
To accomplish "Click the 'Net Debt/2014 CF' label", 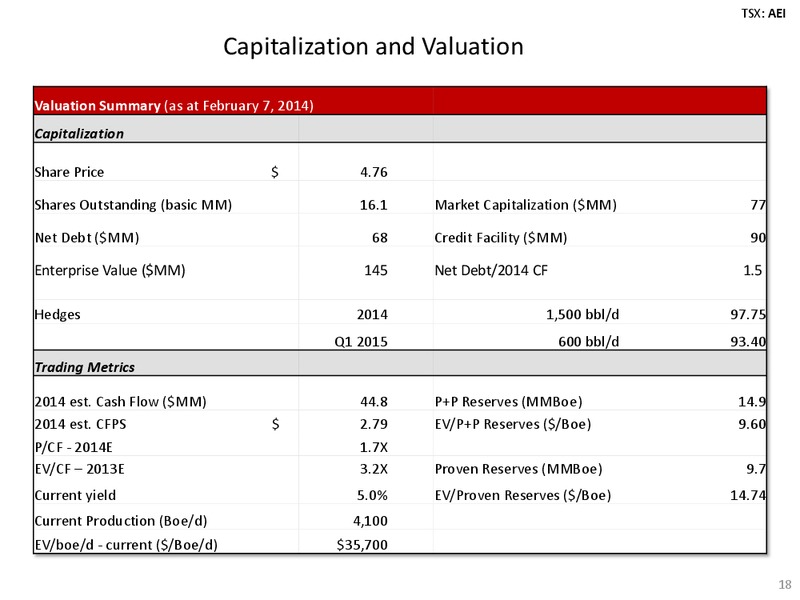I will (x=491, y=270).
